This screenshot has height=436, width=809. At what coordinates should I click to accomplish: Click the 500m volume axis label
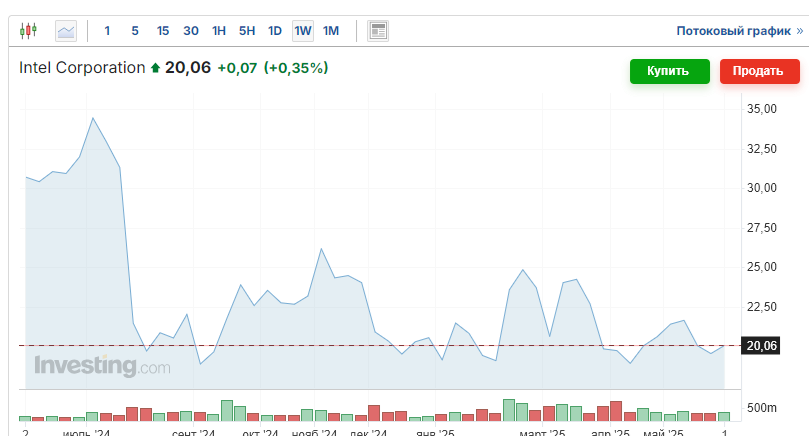coord(762,408)
